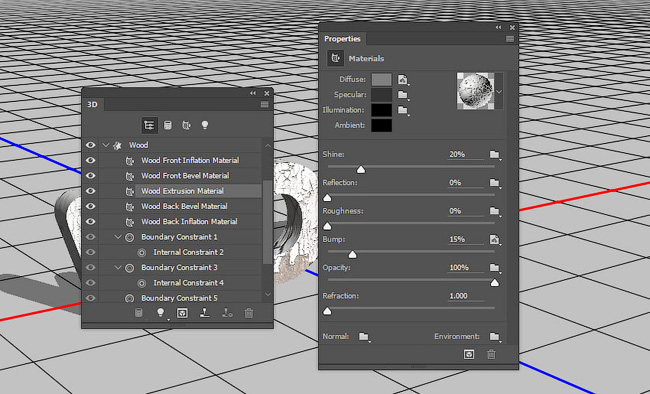
Task: Select Wood Back Bevel Material row
Action: coord(180,206)
